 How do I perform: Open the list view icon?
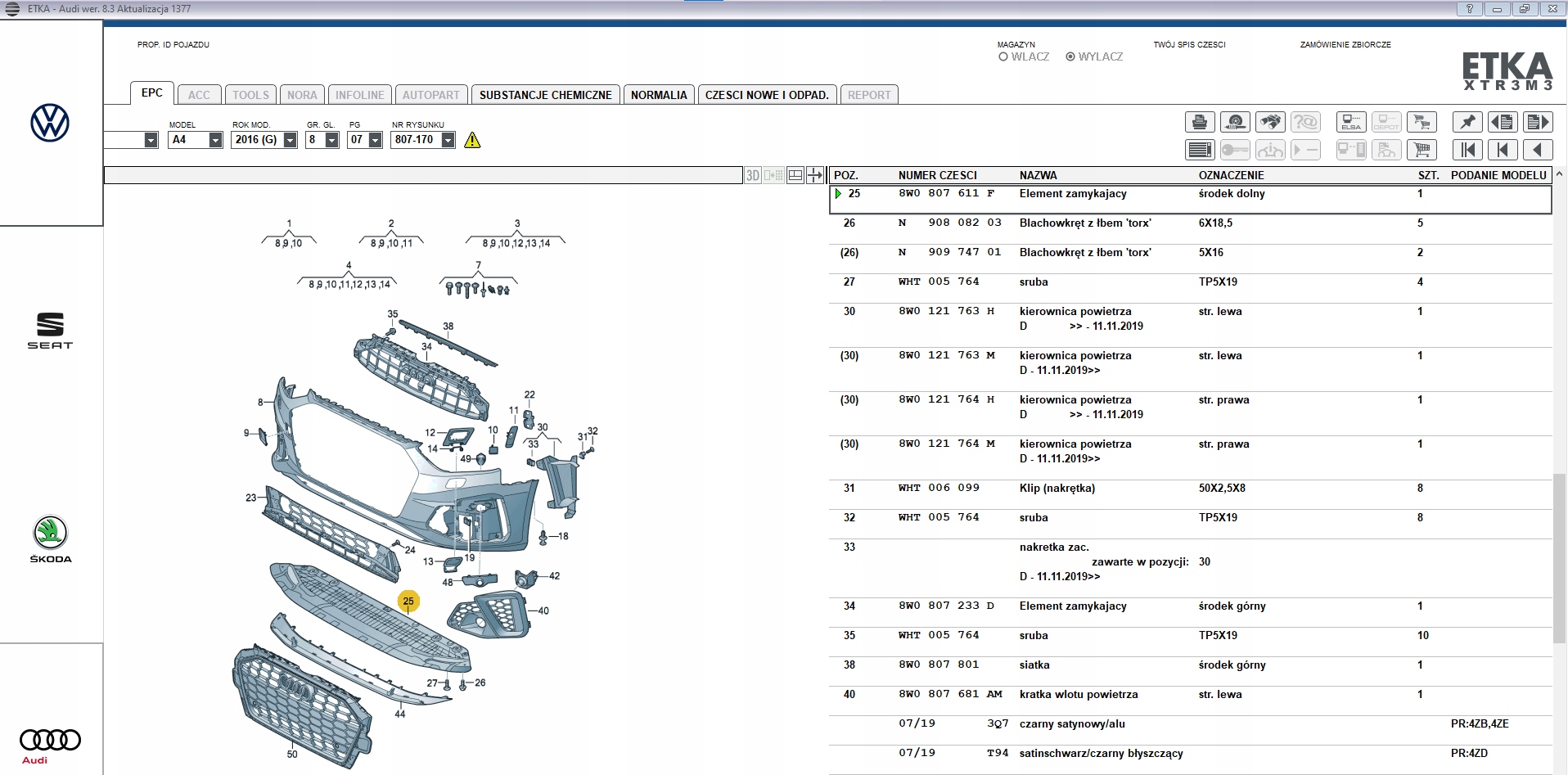tap(1200, 150)
